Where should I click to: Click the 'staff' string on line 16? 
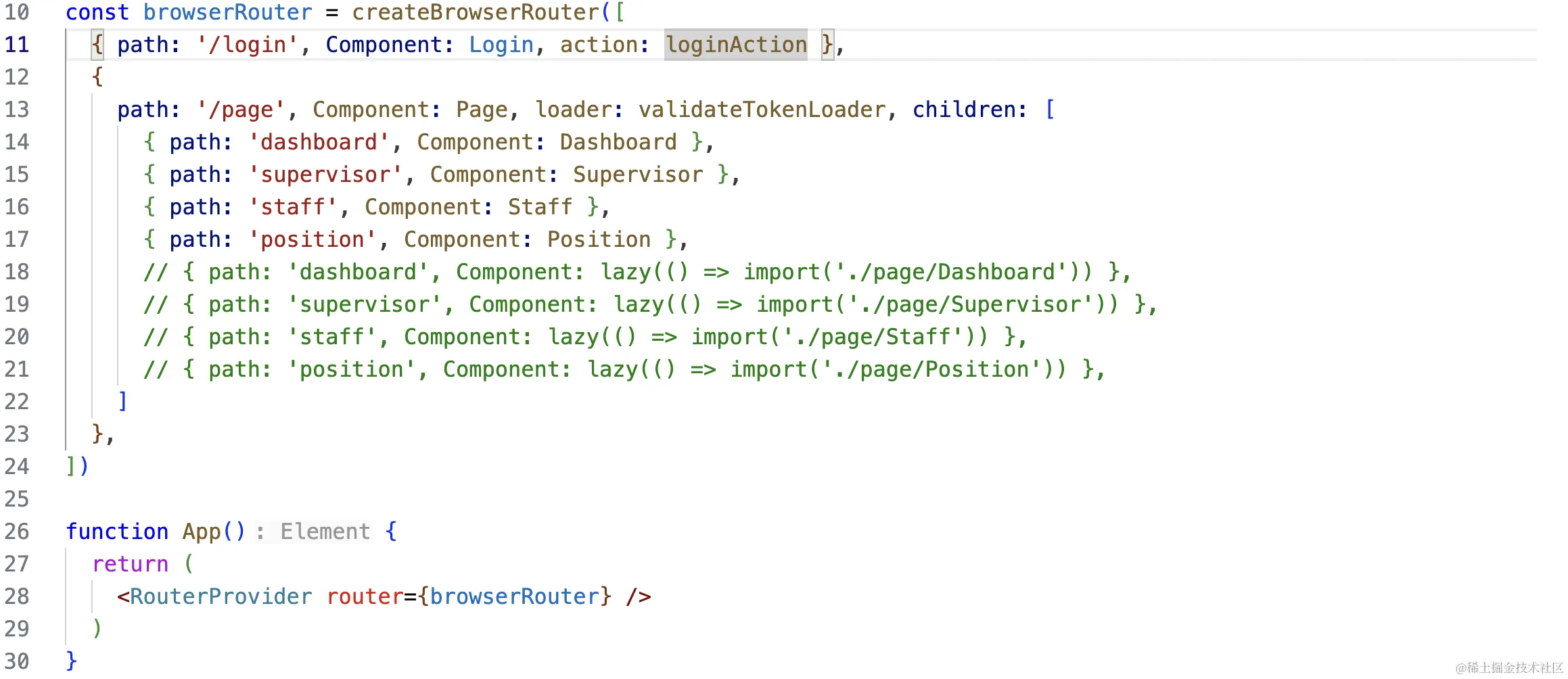(293, 207)
